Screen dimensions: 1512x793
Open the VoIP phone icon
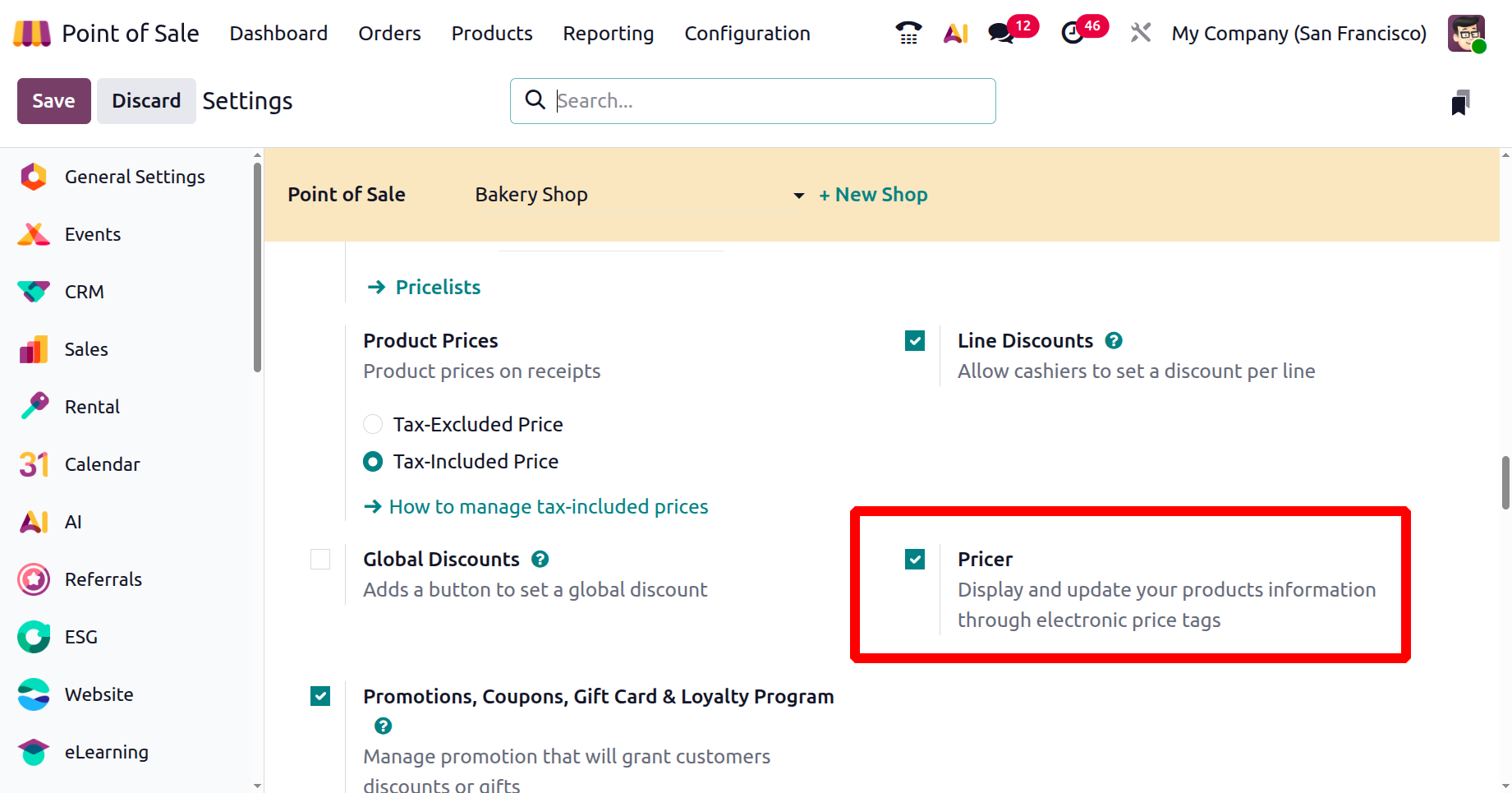point(908,33)
